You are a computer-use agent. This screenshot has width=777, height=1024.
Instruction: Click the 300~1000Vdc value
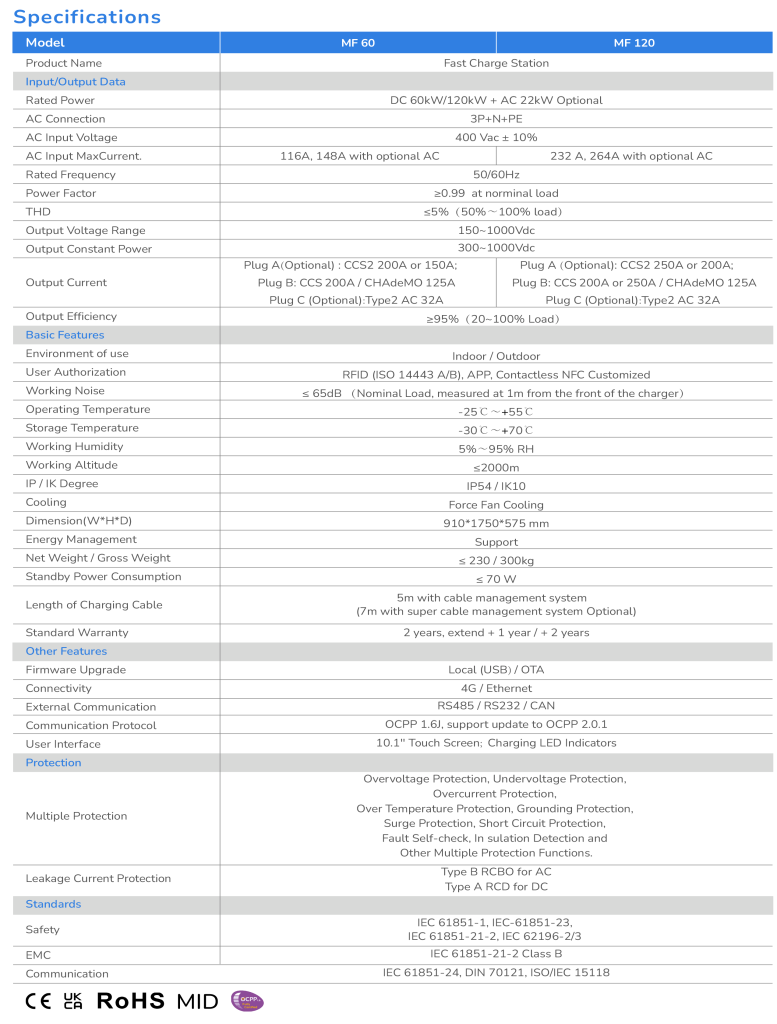(496, 248)
